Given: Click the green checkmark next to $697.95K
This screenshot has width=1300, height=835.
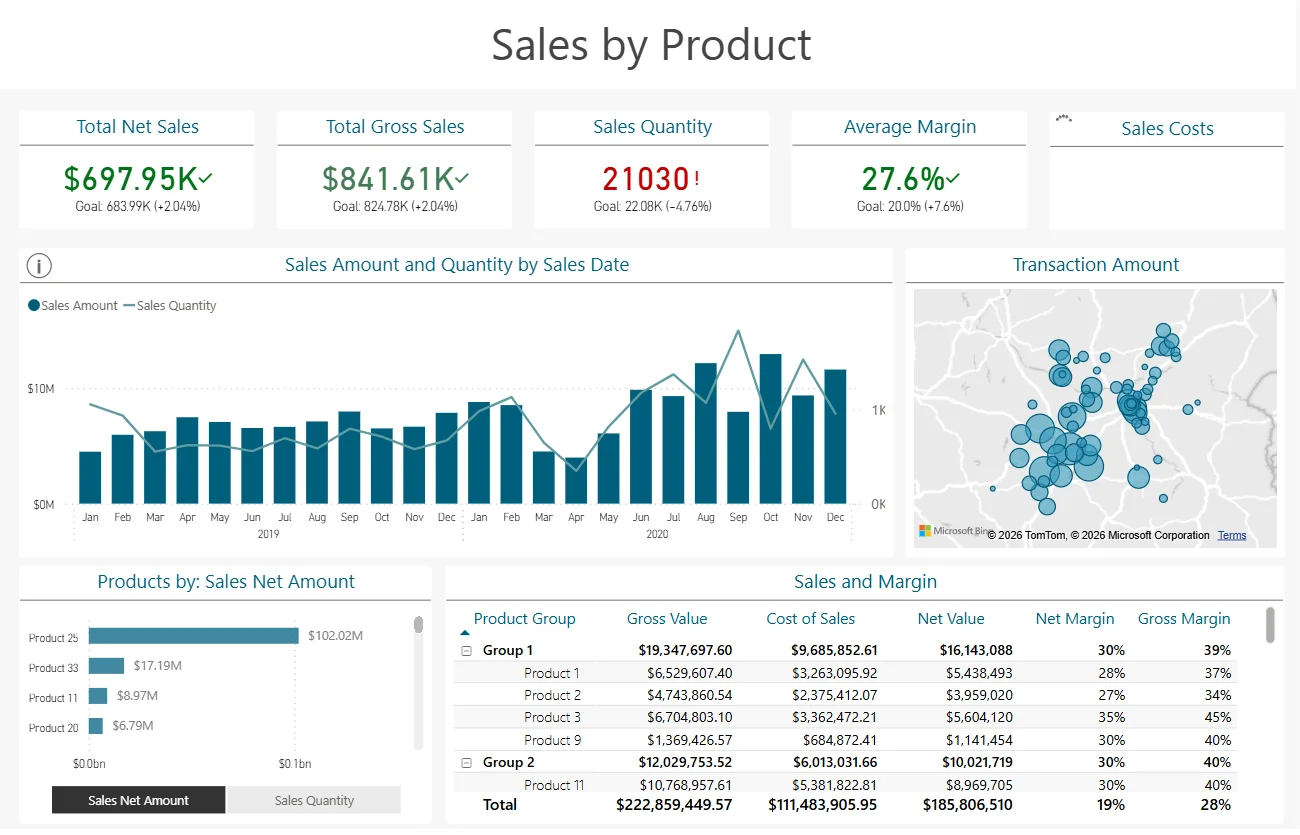Looking at the screenshot, I should coord(206,178).
